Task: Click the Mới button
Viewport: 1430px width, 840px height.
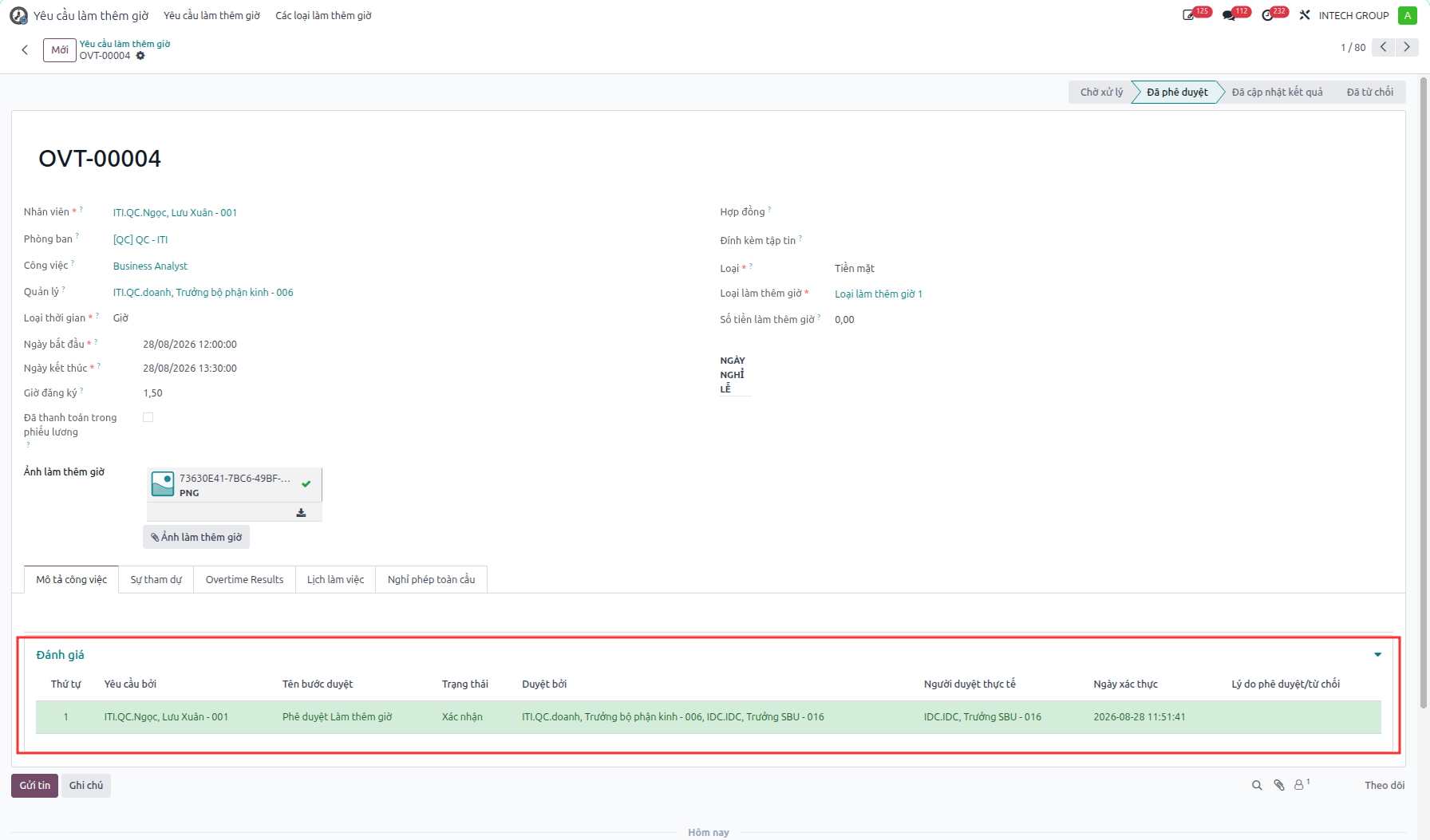Action: coord(60,49)
